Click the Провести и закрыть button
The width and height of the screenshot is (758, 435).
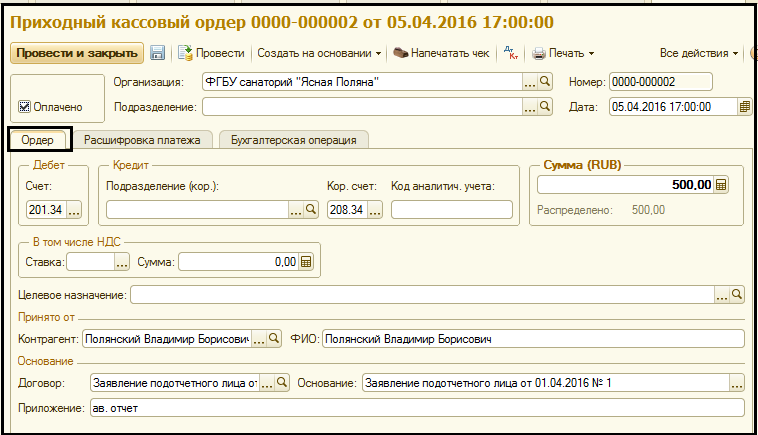77,53
